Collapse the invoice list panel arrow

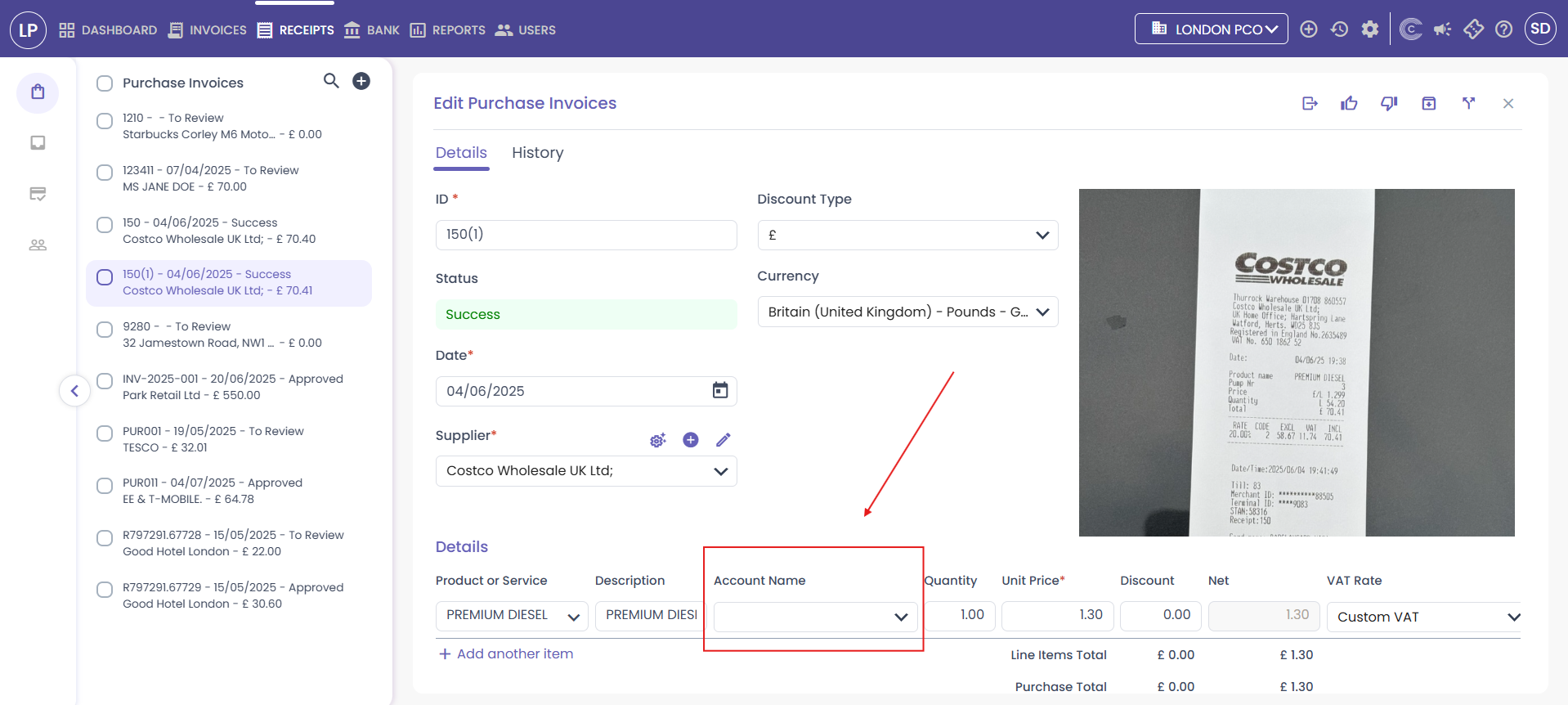pos(74,390)
